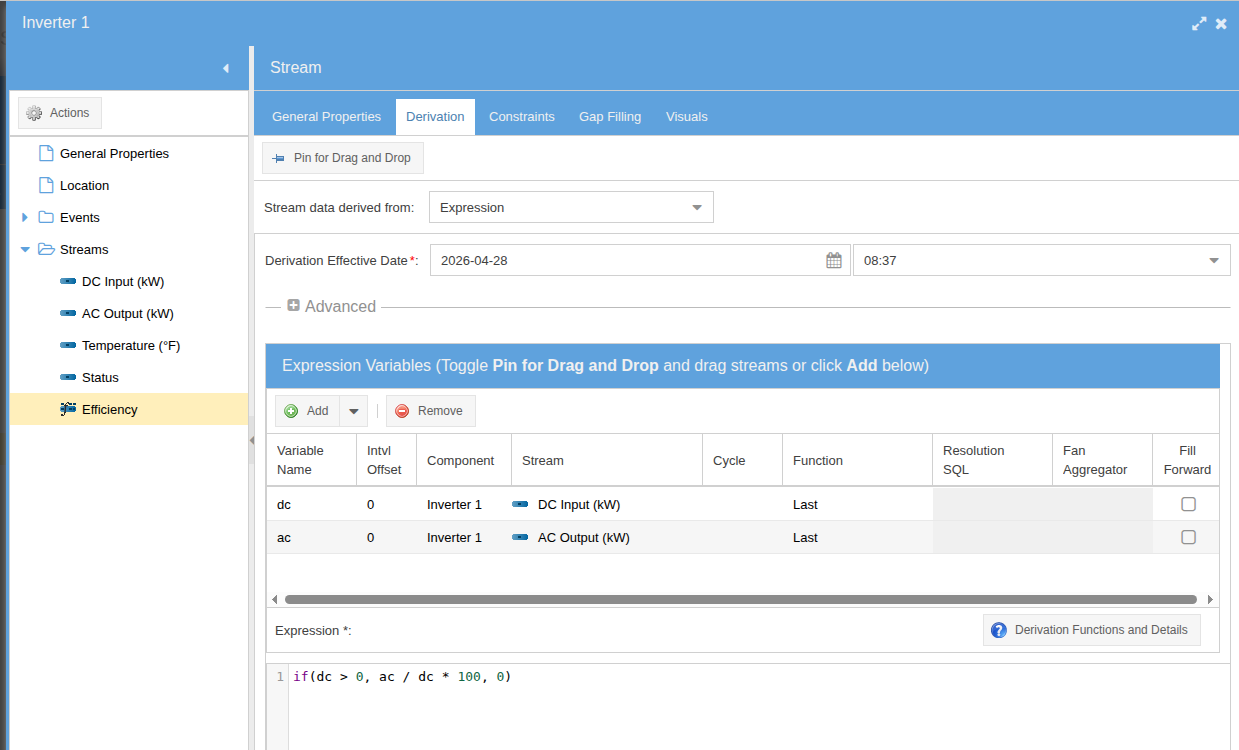Select the AC Output (kW) stream in tree
The height and width of the screenshot is (750, 1239).
pyautogui.click(x=128, y=314)
